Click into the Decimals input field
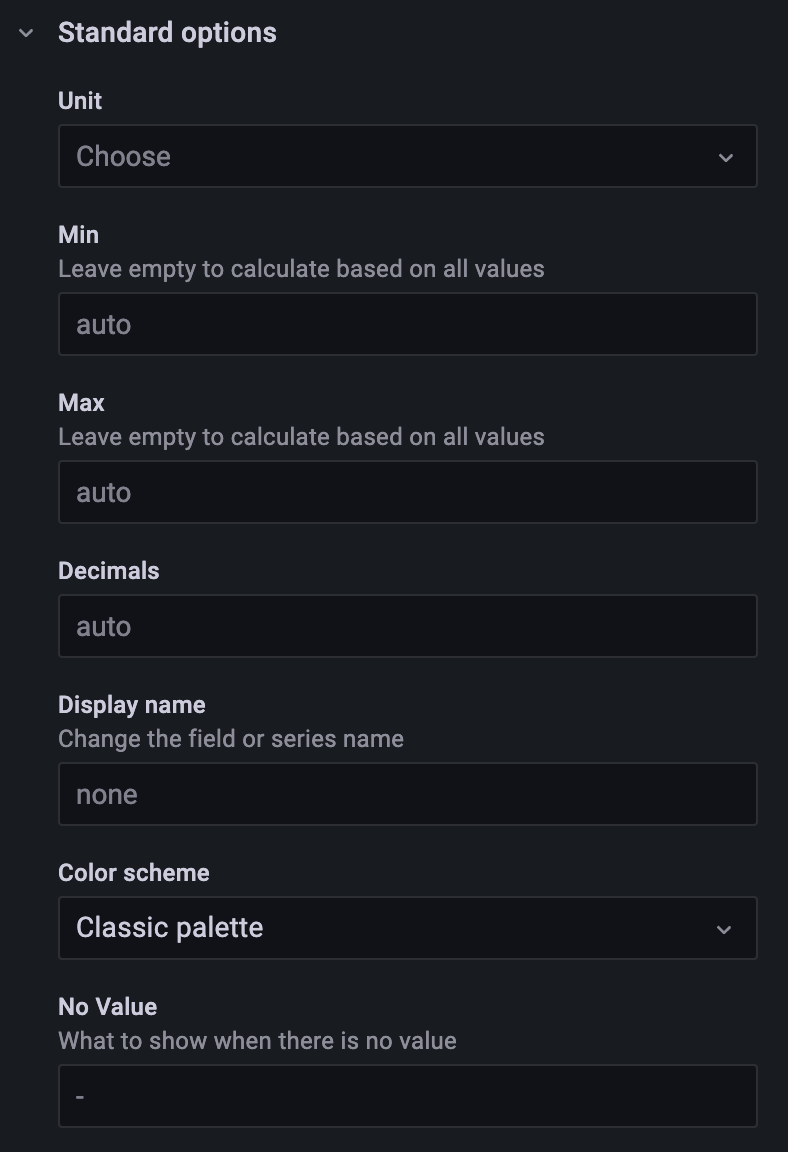This screenshot has height=1152, width=788. click(x=407, y=626)
